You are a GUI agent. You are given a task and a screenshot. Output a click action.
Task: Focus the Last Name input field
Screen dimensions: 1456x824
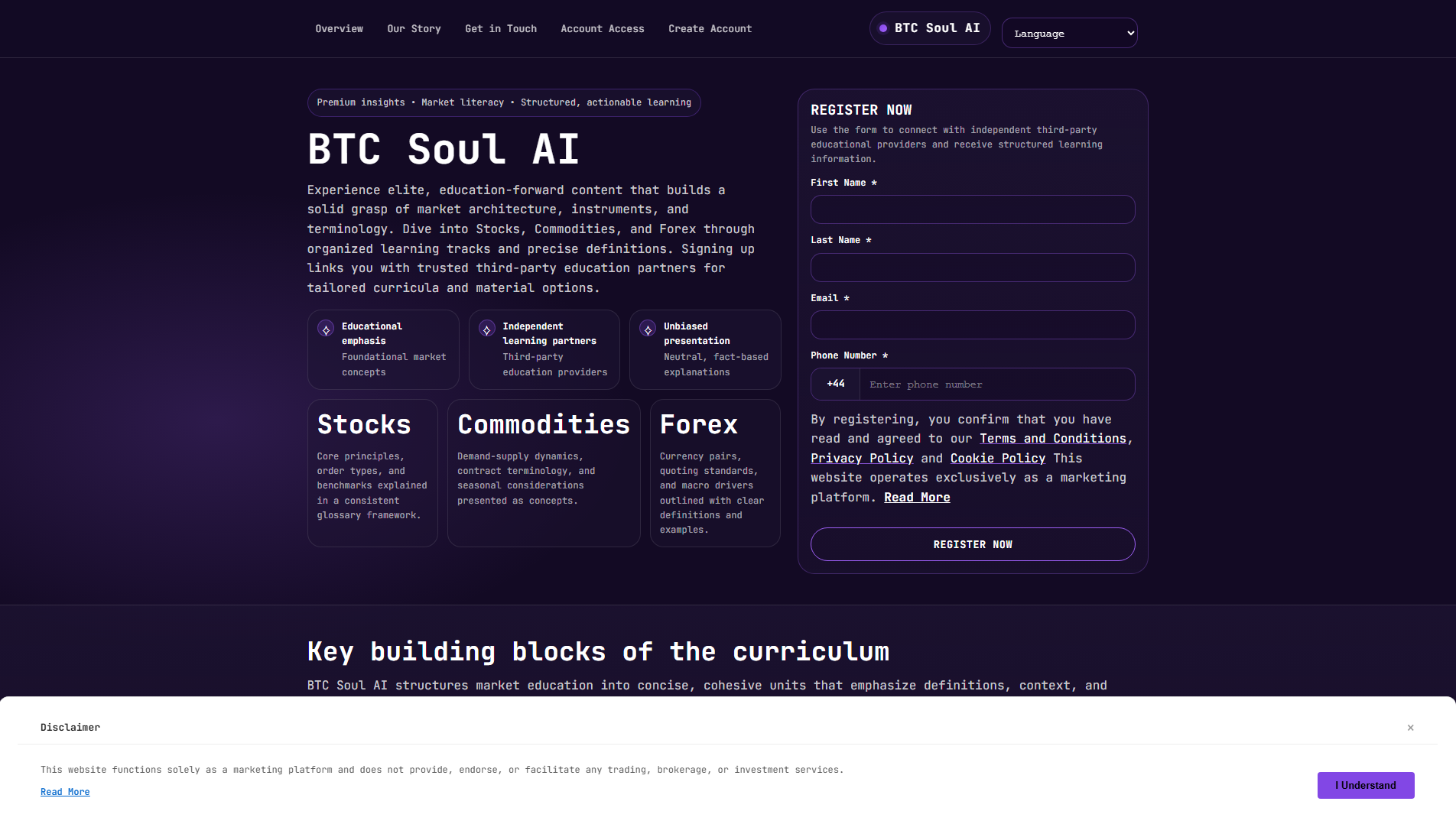coord(973,268)
